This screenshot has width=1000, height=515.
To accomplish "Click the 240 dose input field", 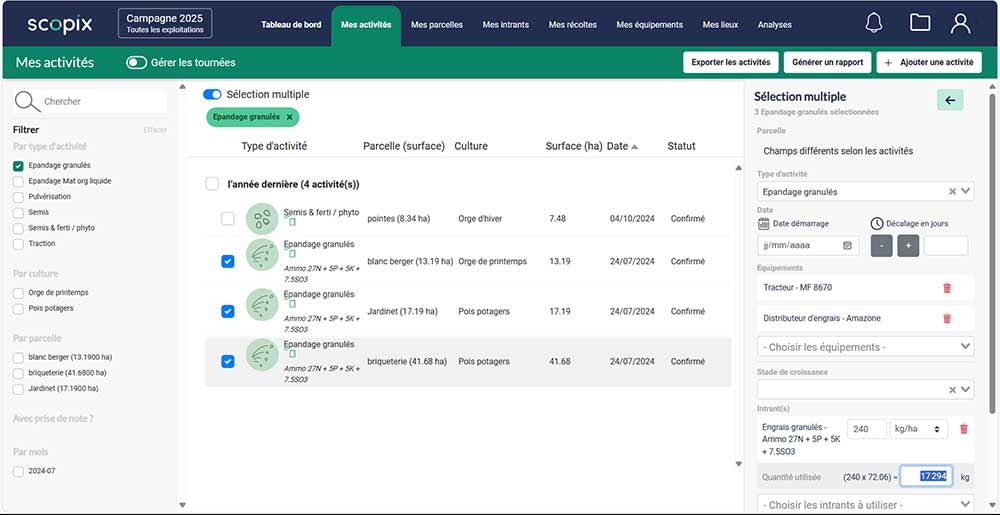I will pyautogui.click(x=867, y=430).
